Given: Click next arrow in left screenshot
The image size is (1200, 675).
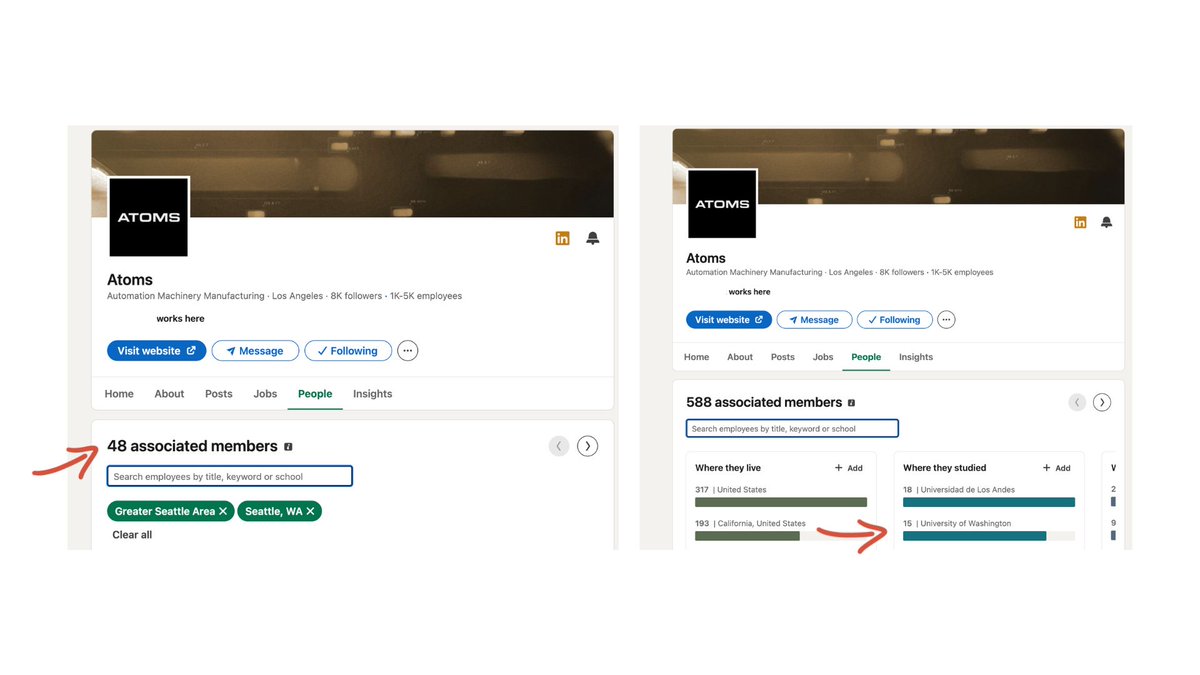Looking at the screenshot, I should [588, 446].
